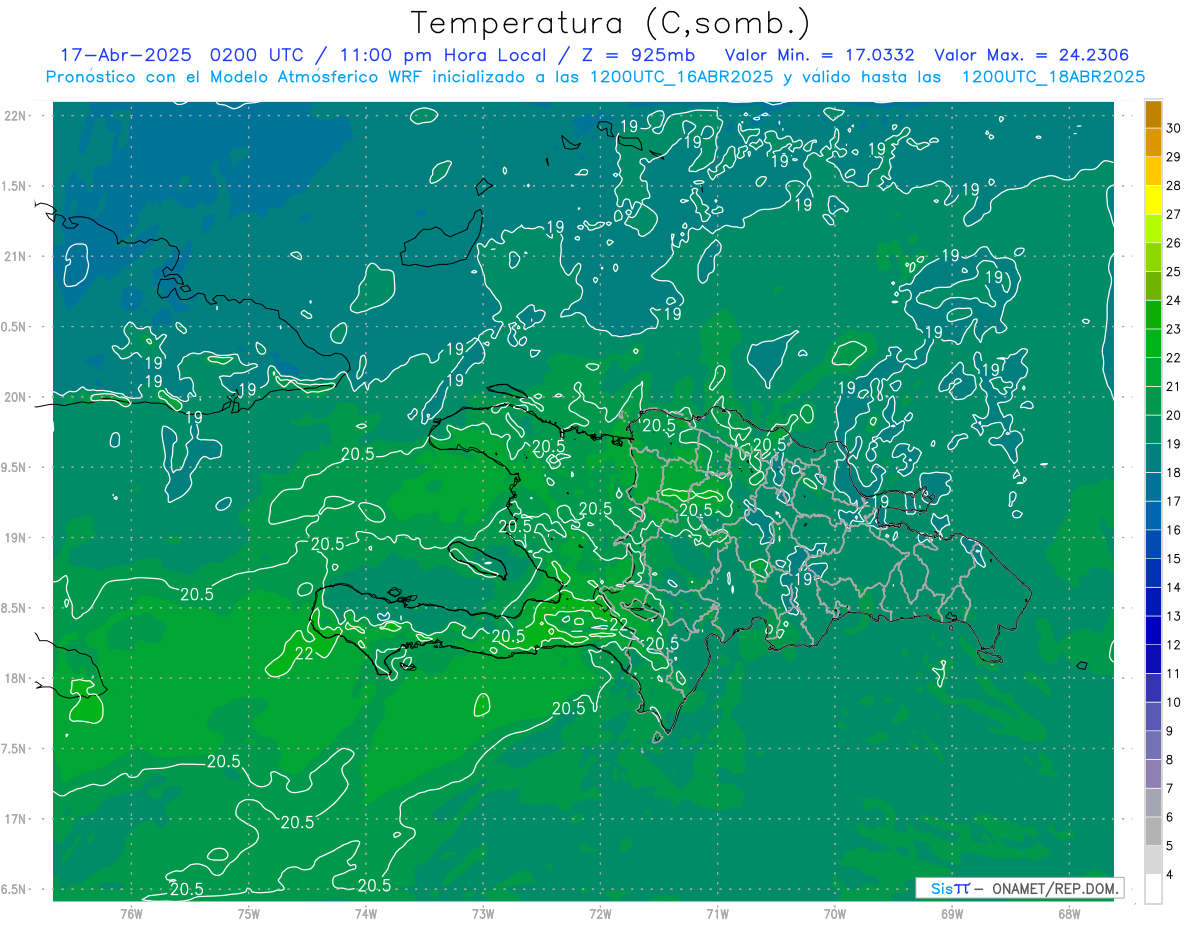The width and height of the screenshot is (1200, 927).
Task: Click the '72W' longitude label
Action: pos(600,912)
